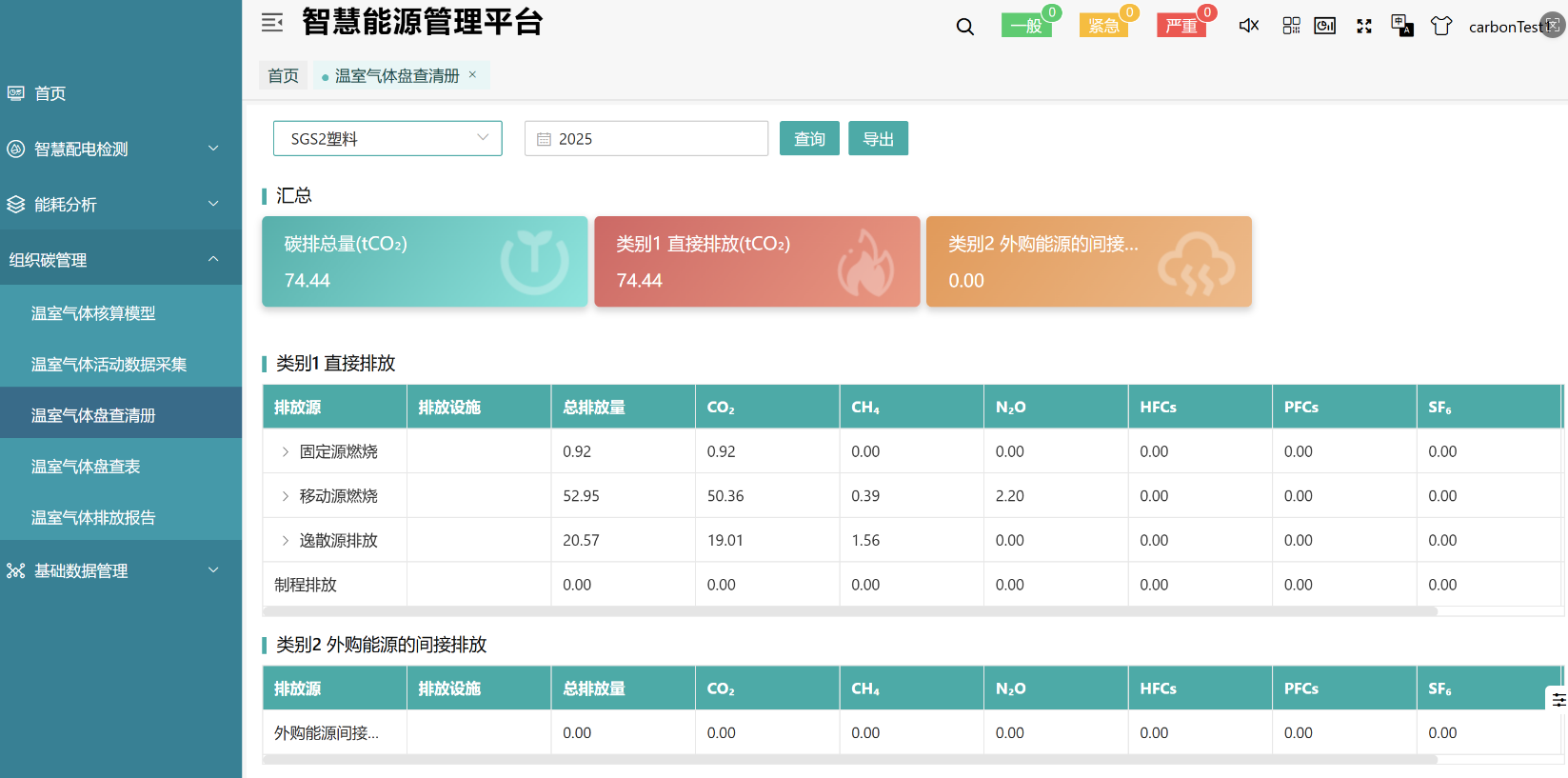Image resolution: width=1568 pixels, height=778 pixels.
Task: Toggle the muted speaker sound icon
Action: [1249, 26]
